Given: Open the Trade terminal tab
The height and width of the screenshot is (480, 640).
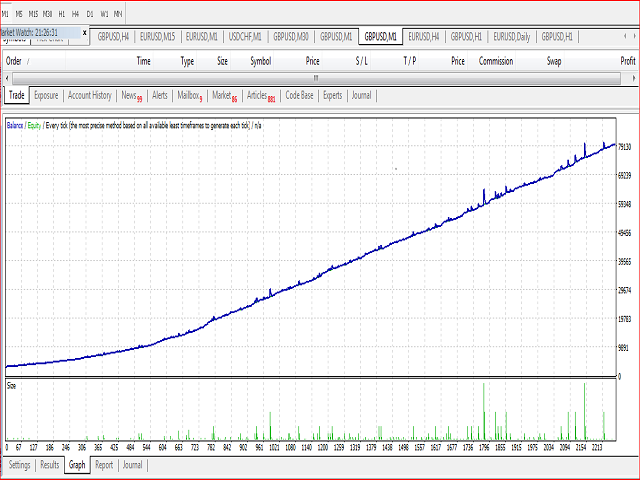Looking at the screenshot, I should click(x=17, y=96).
